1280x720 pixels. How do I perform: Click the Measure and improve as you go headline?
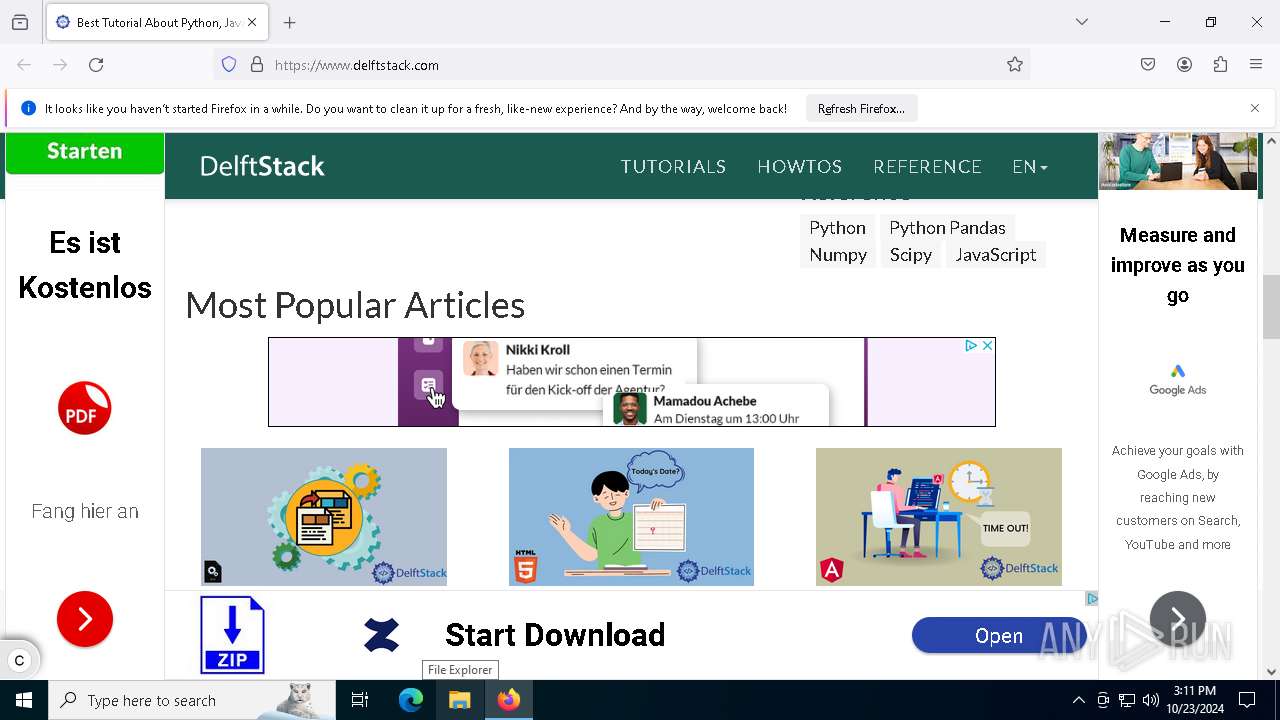coord(1178,265)
